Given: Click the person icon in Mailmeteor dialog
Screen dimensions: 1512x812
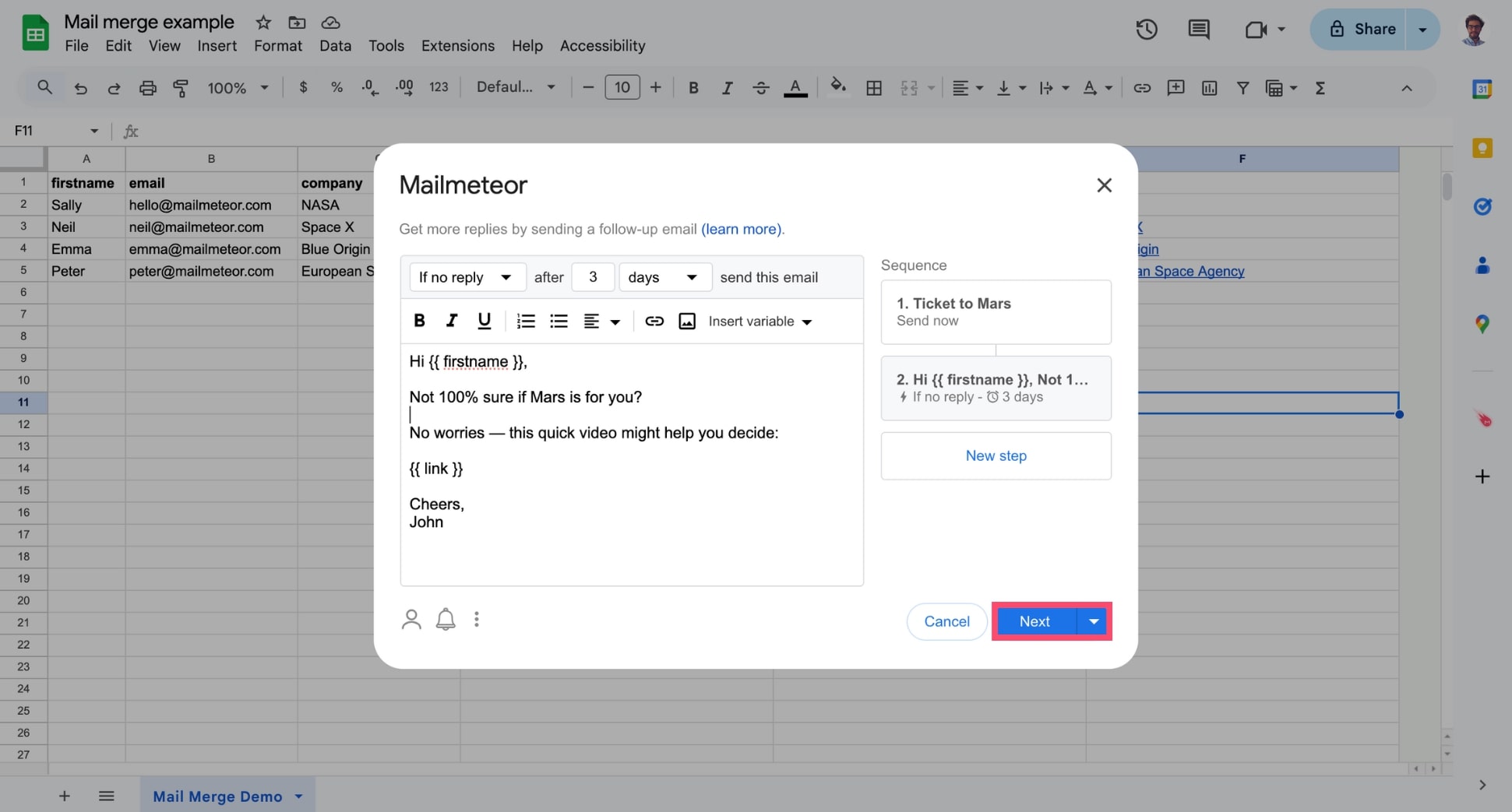Looking at the screenshot, I should tap(411, 620).
